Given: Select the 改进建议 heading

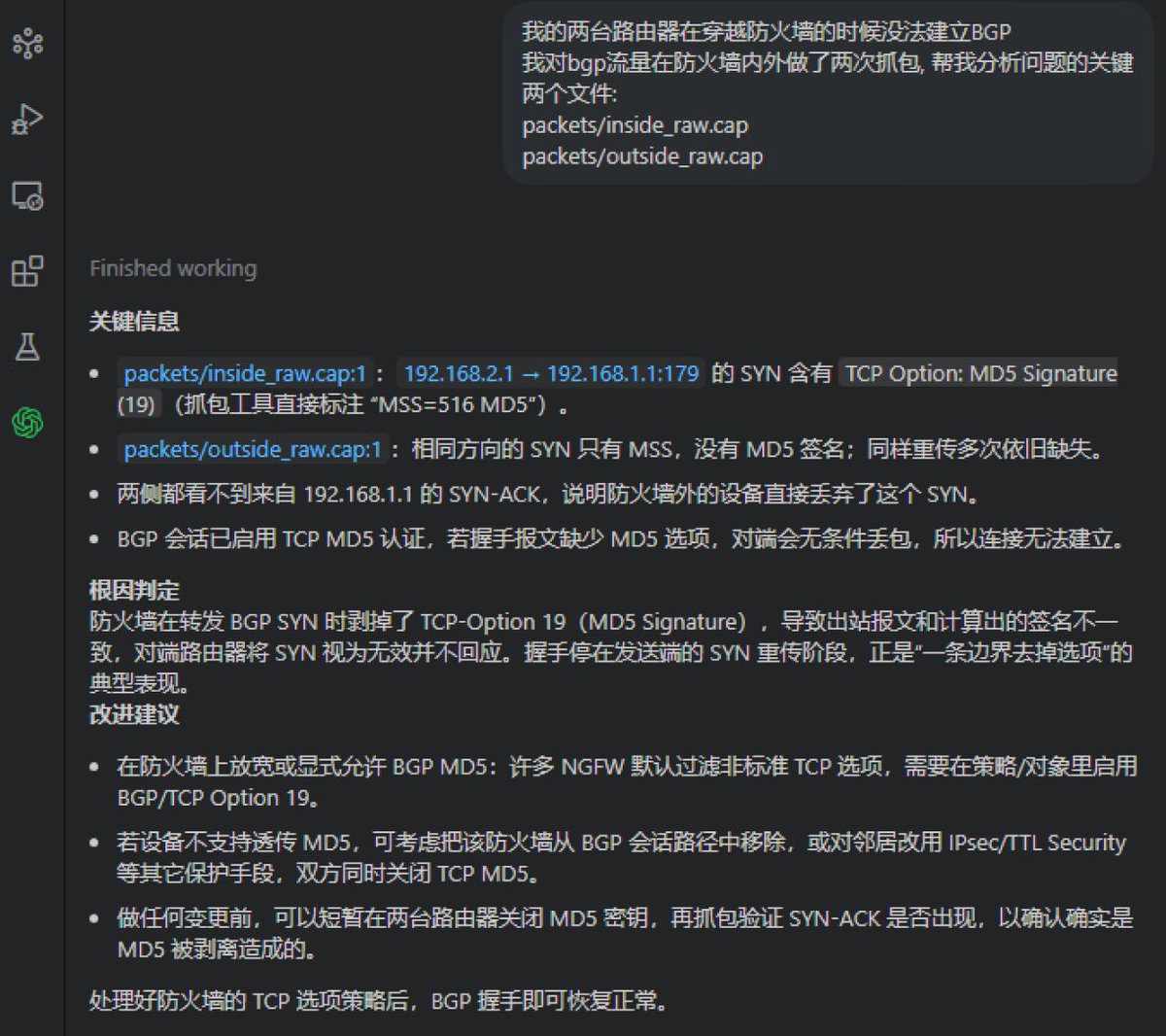Looking at the screenshot, I should [x=134, y=714].
